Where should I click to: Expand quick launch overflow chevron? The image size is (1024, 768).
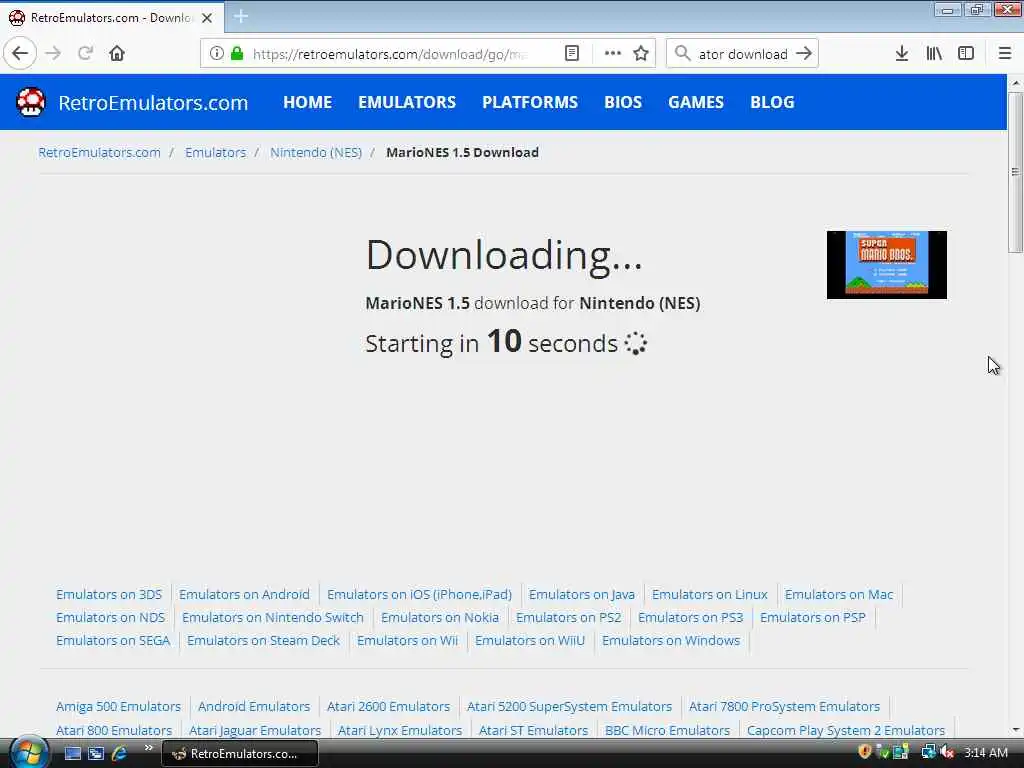pos(148,748)
